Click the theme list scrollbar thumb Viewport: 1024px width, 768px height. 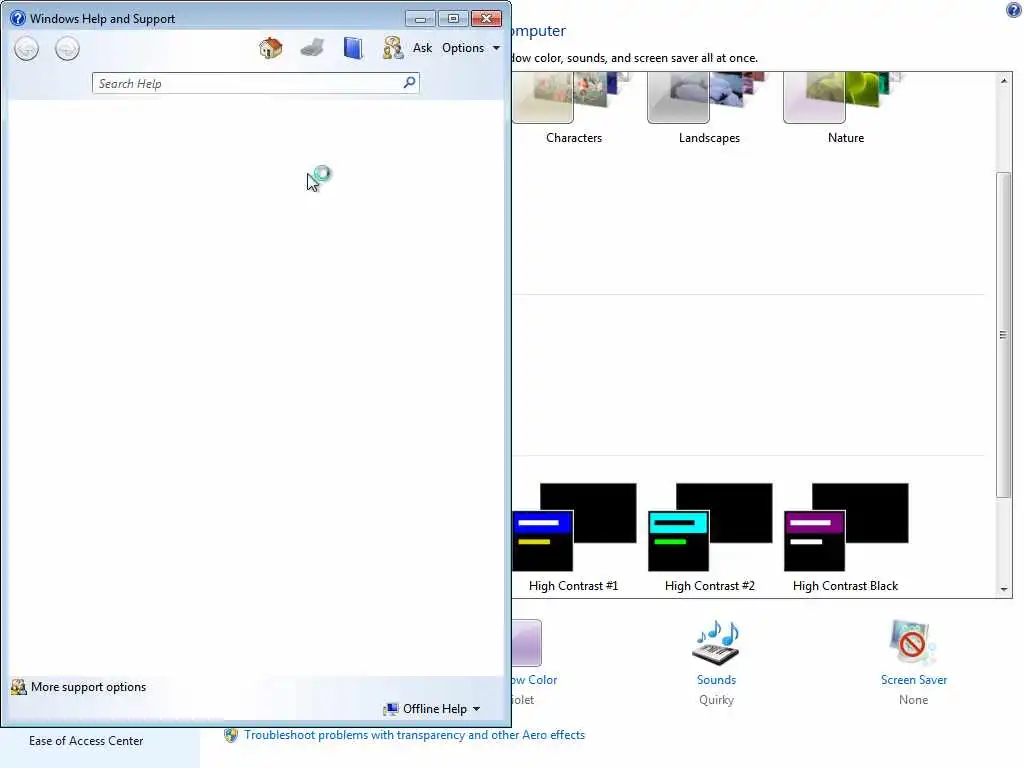coord(1004,334)
